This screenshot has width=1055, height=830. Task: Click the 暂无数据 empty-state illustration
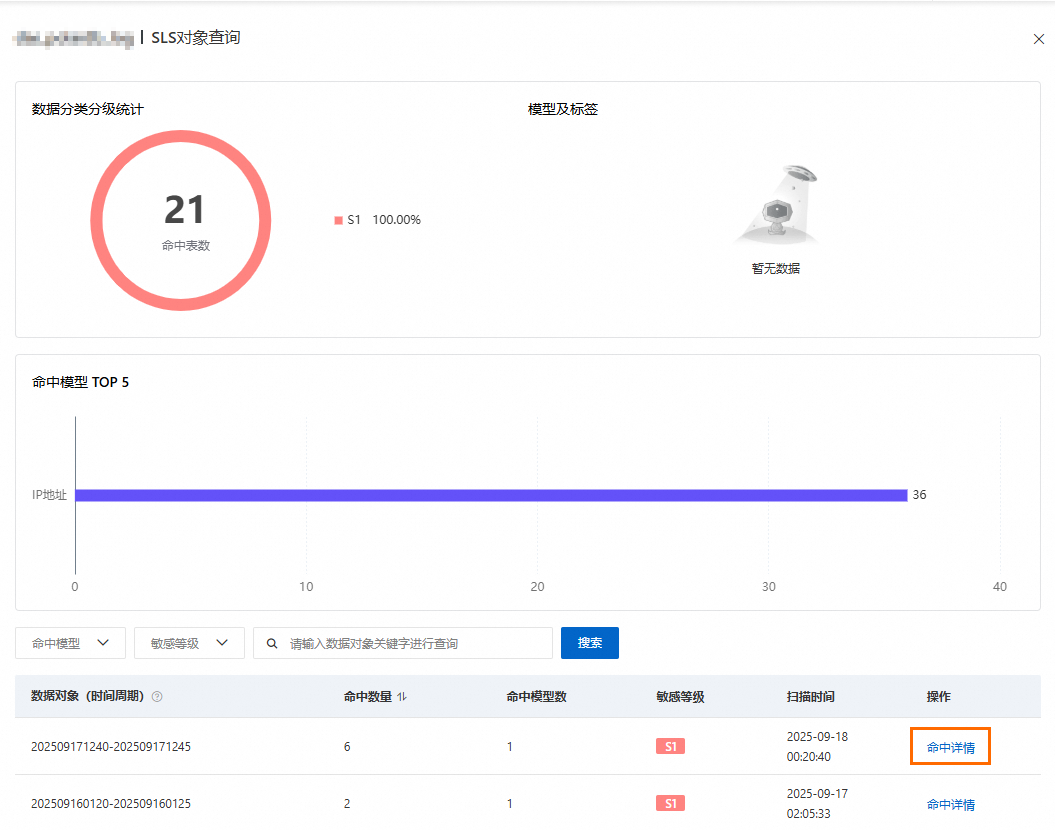click(776, 205)
